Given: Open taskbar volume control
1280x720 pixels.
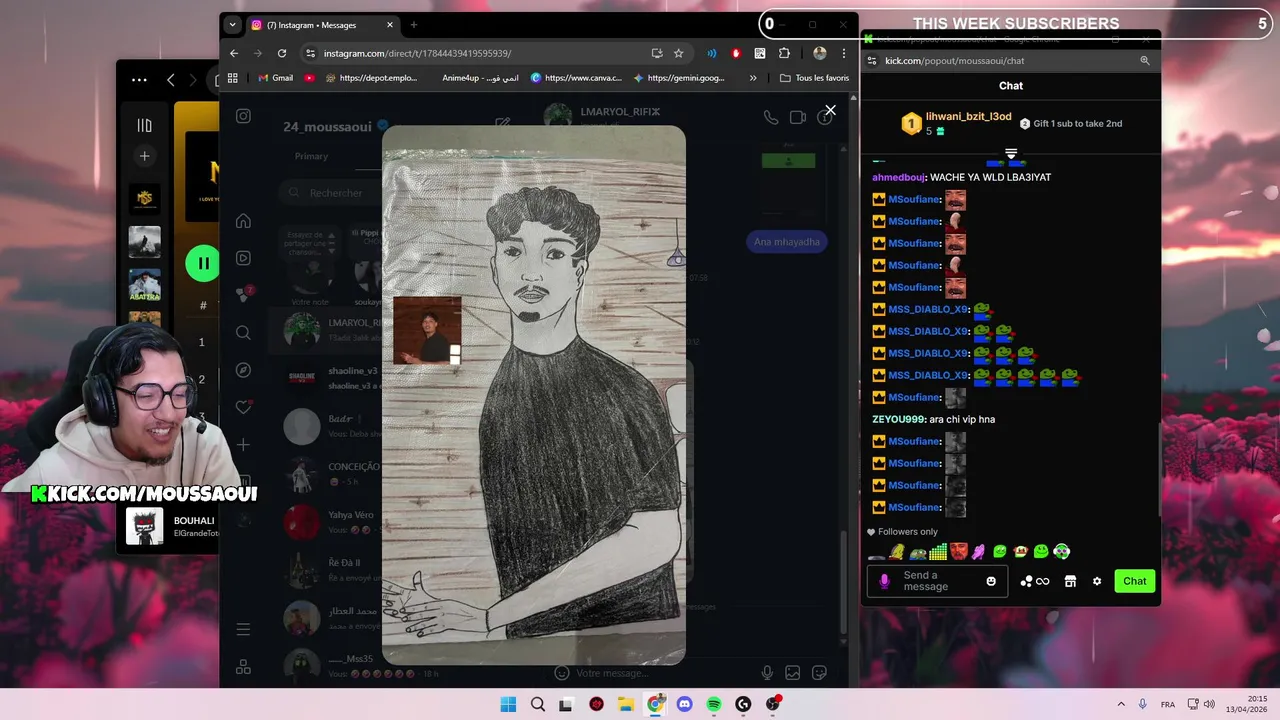Looking at the screenshot, I should pyautogui.click(x=1209, y=704).
